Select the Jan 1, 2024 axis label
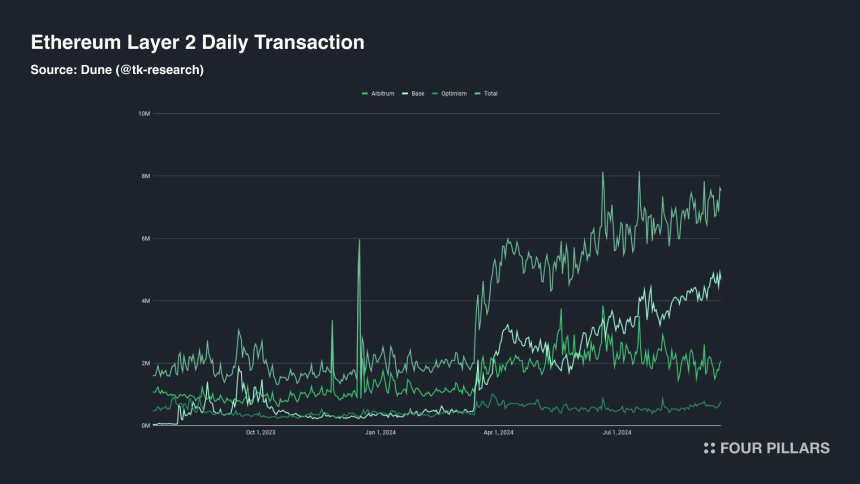 coord(380,432)
